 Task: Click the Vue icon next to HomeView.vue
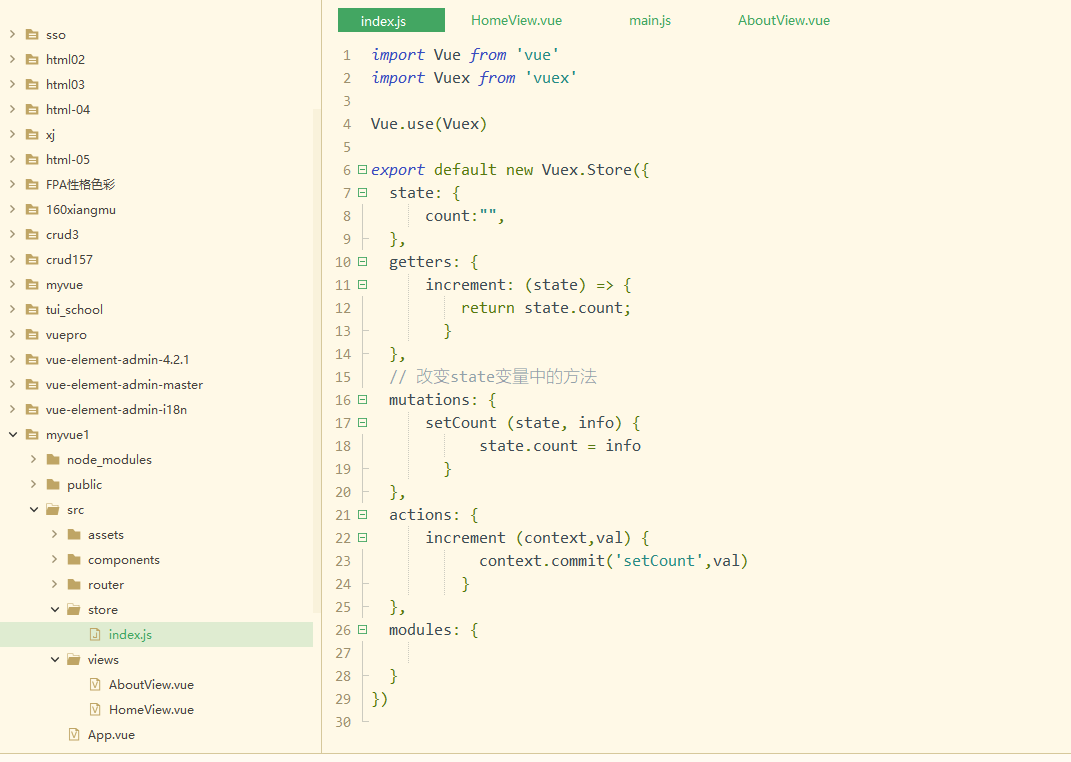pos(95,709)
